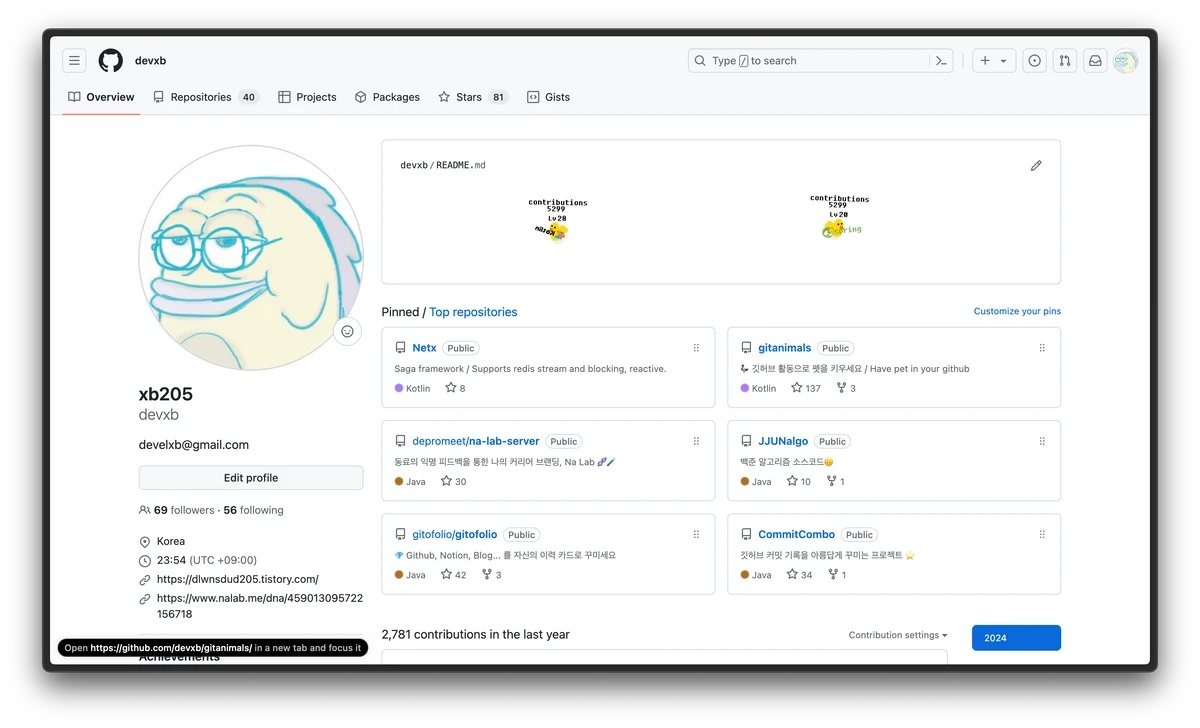This screenshot has height=728, width=1200.
Task: View Netx stargazers star count 8
Action: pos(455,388)
